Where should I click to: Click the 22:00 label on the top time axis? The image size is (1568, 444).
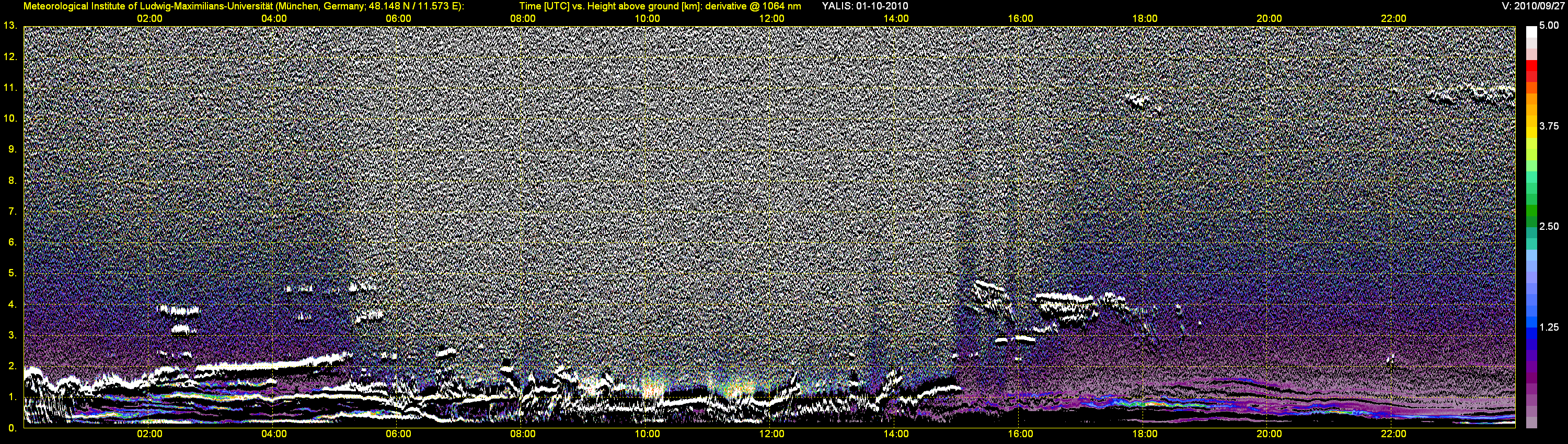click(x=1393, y=19)
